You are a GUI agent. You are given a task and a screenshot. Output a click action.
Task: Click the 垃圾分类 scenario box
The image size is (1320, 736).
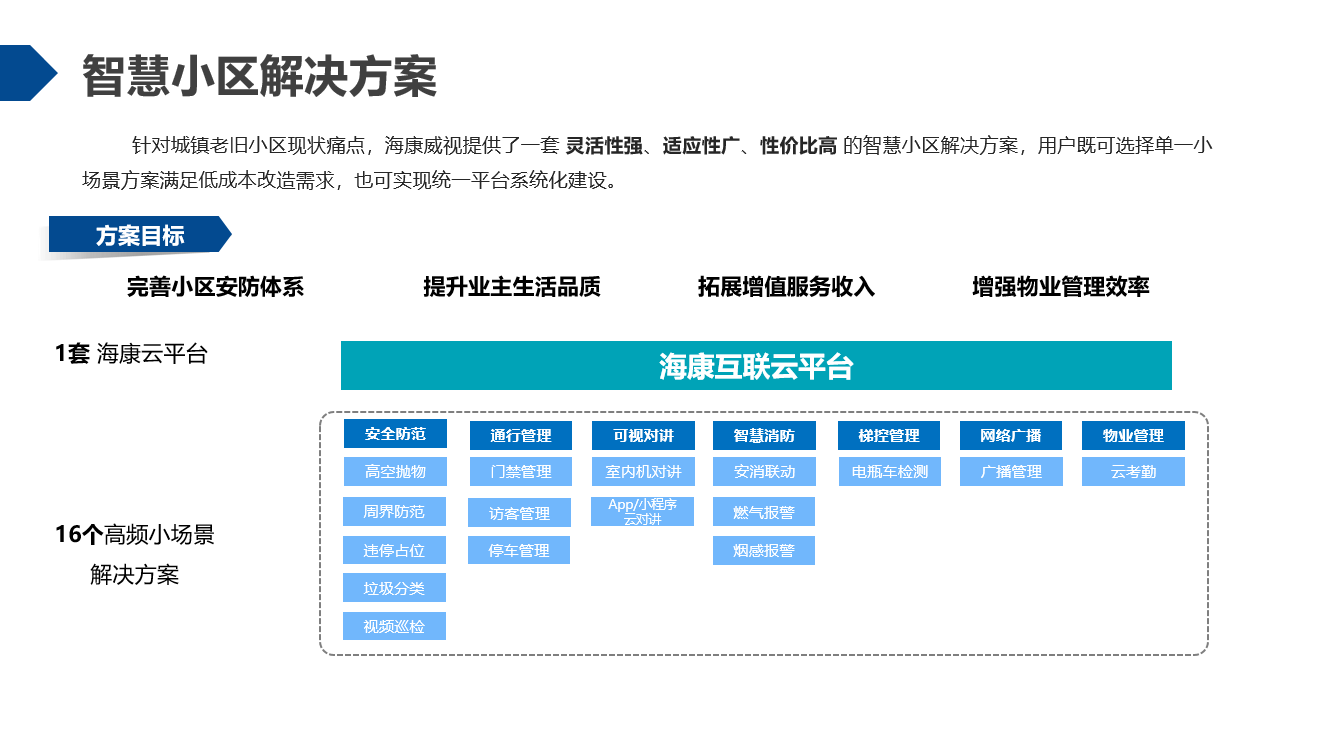(395, 588)
